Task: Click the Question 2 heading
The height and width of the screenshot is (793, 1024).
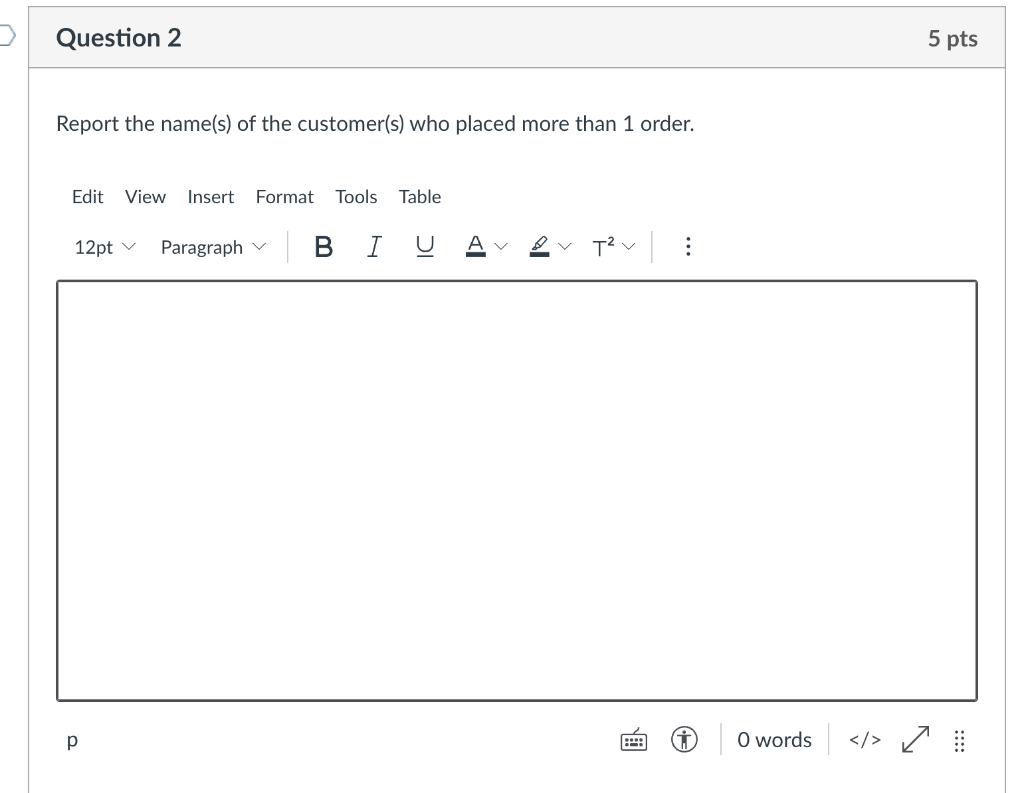Action: pyautogui.click(x=118, y=38)
